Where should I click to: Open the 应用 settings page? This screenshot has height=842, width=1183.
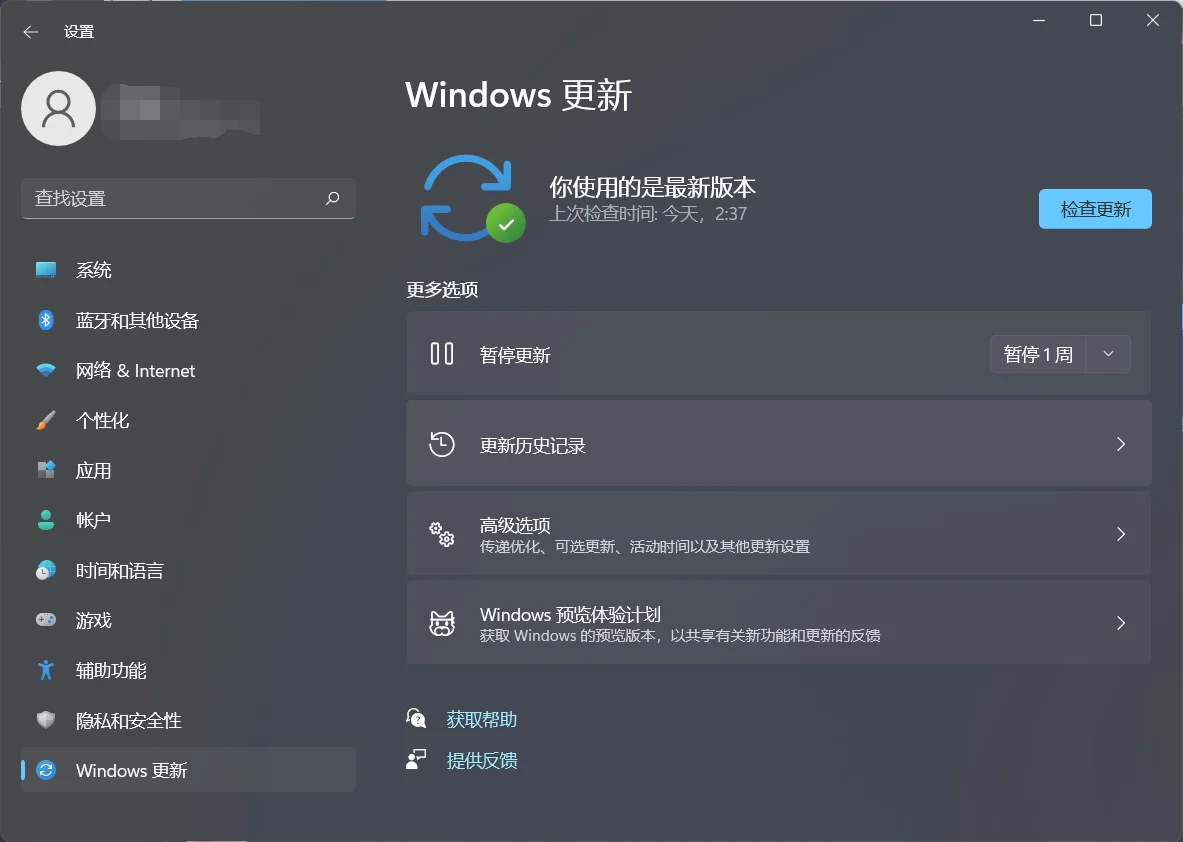coord(188,470)
